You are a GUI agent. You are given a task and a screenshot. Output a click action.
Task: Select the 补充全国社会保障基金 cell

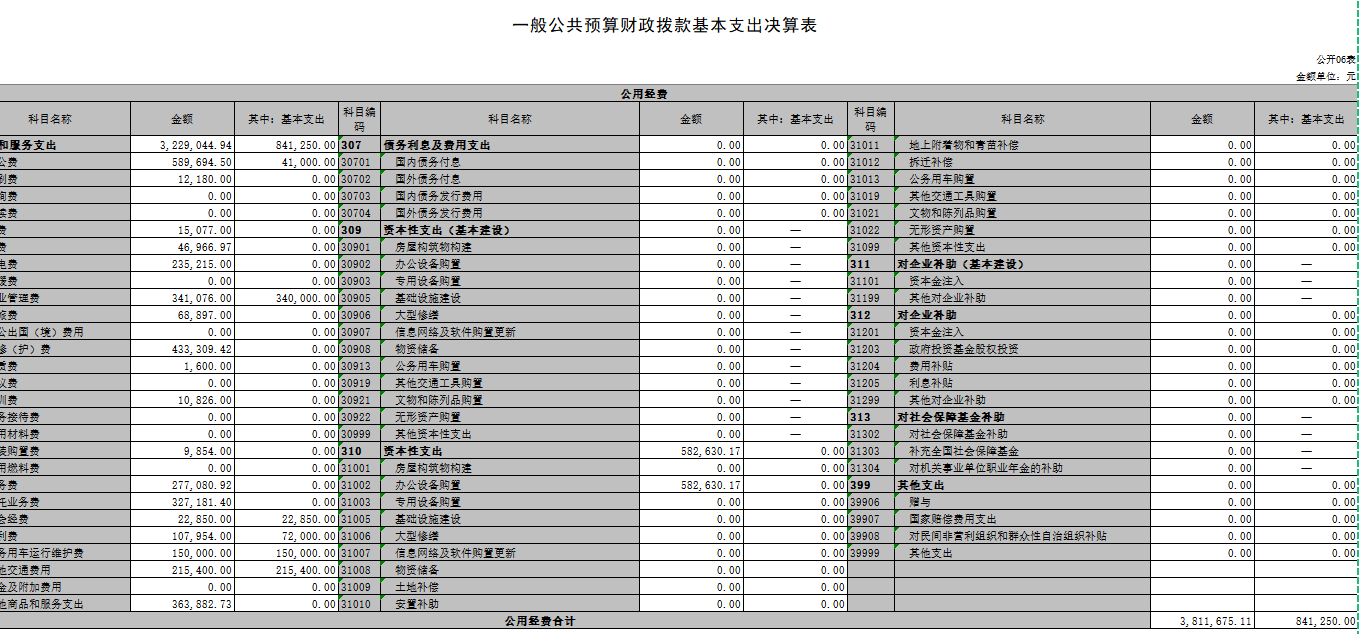click(x=1022, y=451)
